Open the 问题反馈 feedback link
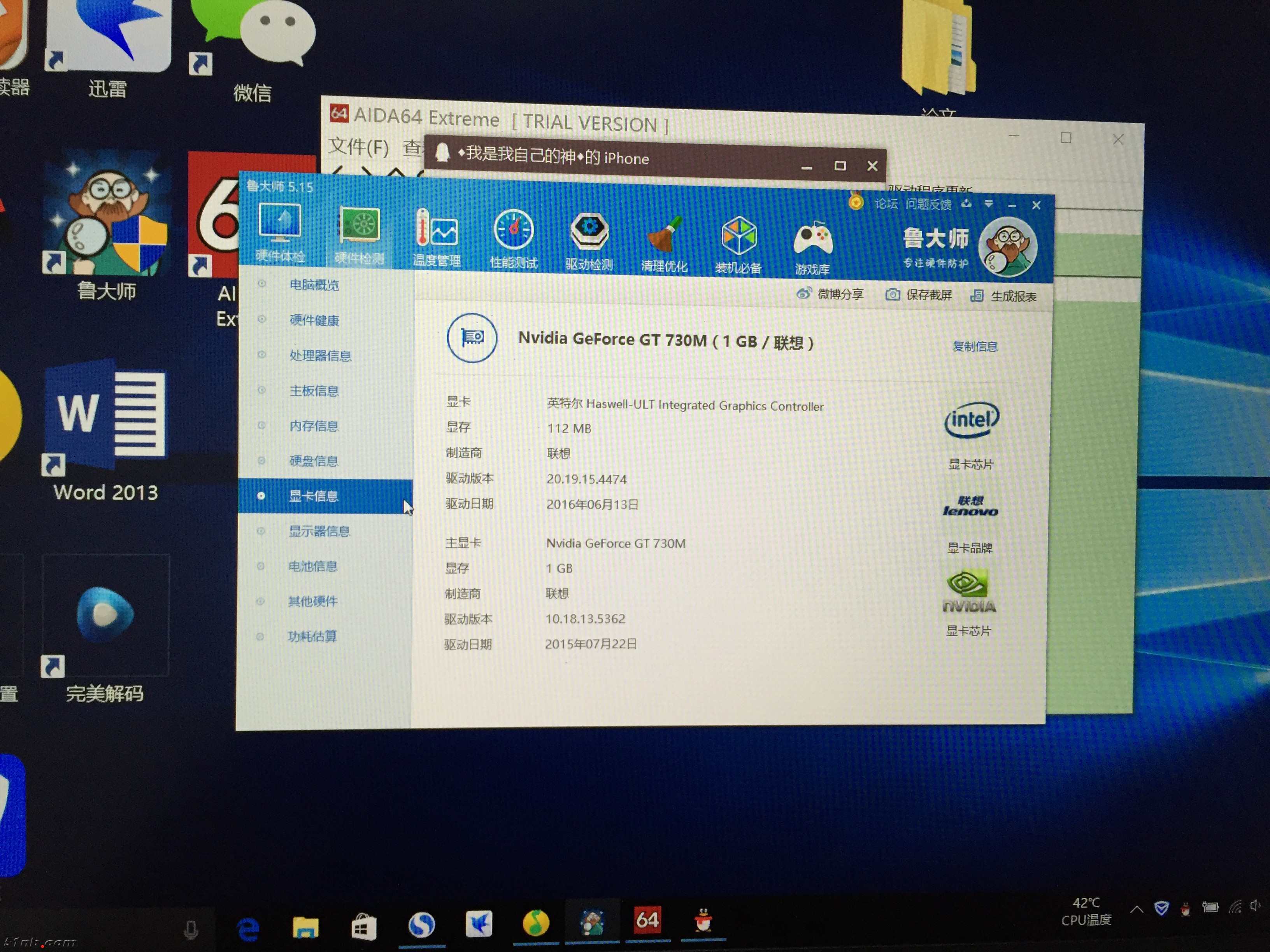This screenshot has height=952, width=1270. (x=928, y=204)
